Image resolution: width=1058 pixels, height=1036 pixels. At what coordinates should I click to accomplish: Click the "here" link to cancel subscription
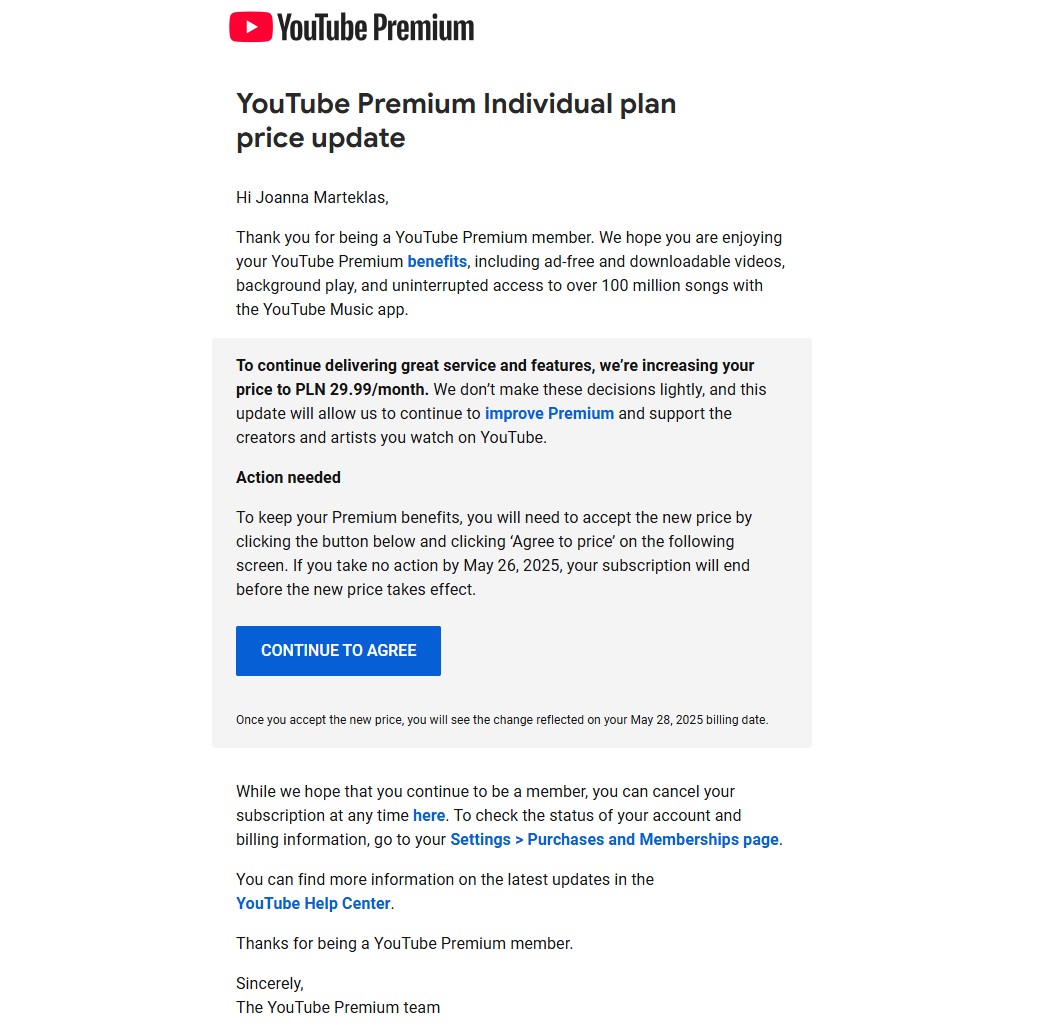(429, 816)
